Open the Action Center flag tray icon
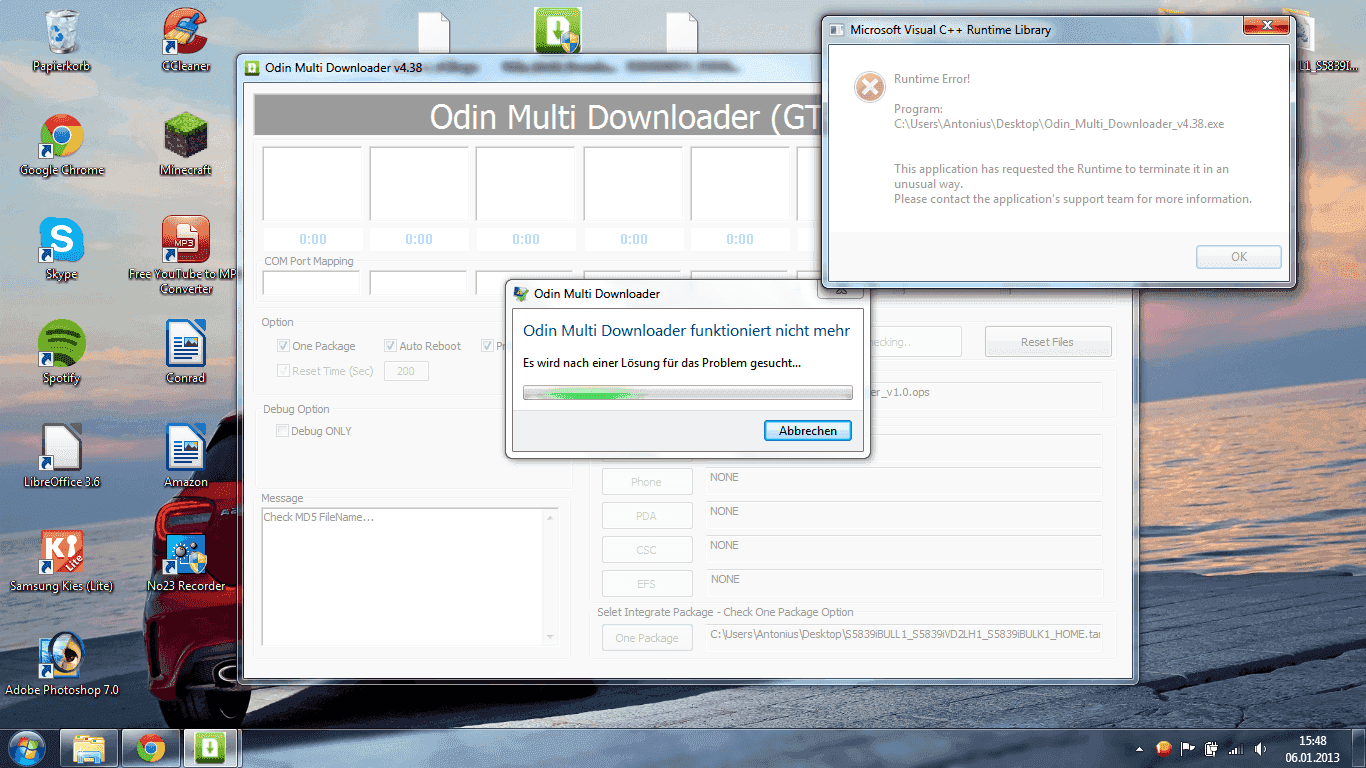This screenshot has height=768, width=1366. (1188, 748)
